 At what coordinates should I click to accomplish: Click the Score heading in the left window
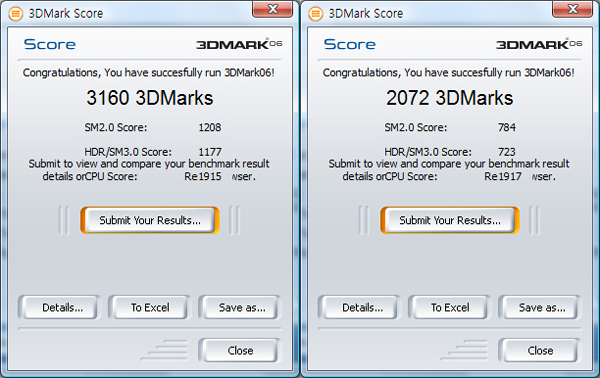[50, 44]
